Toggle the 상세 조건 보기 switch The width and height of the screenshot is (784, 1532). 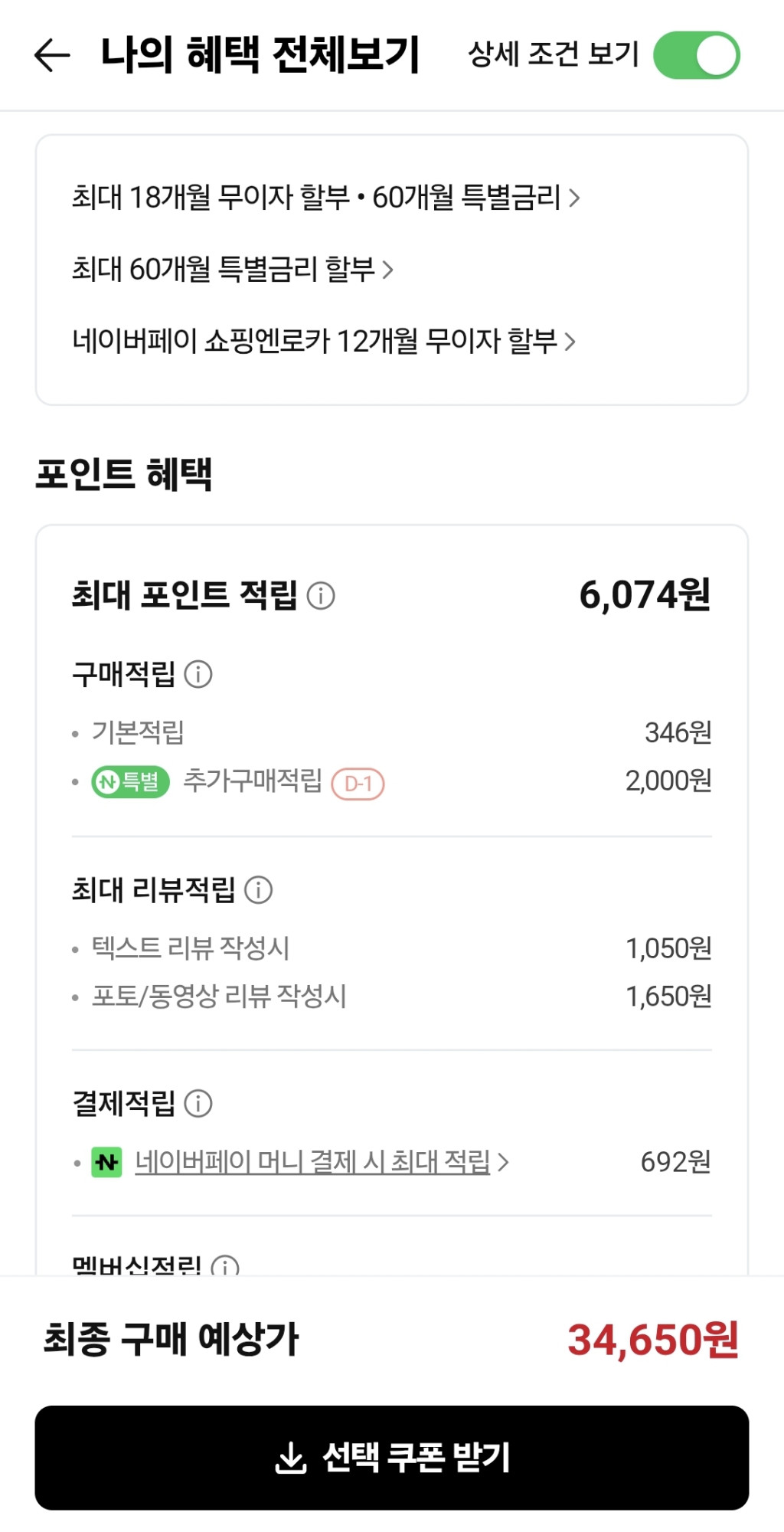[696, 55]
